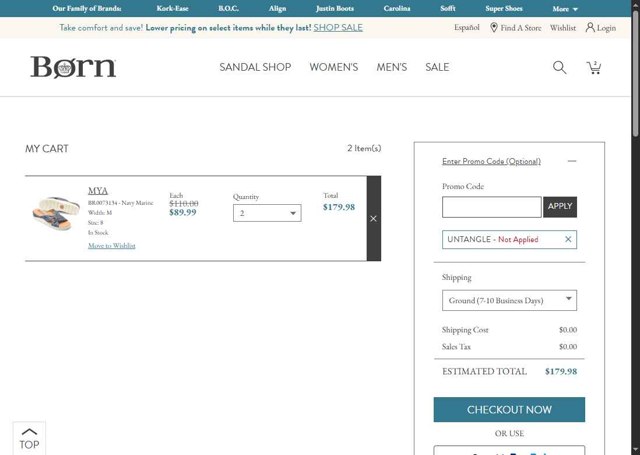Open the search magnifier icon
Viewport: 640px width, 455px height.
pos(560,67)
